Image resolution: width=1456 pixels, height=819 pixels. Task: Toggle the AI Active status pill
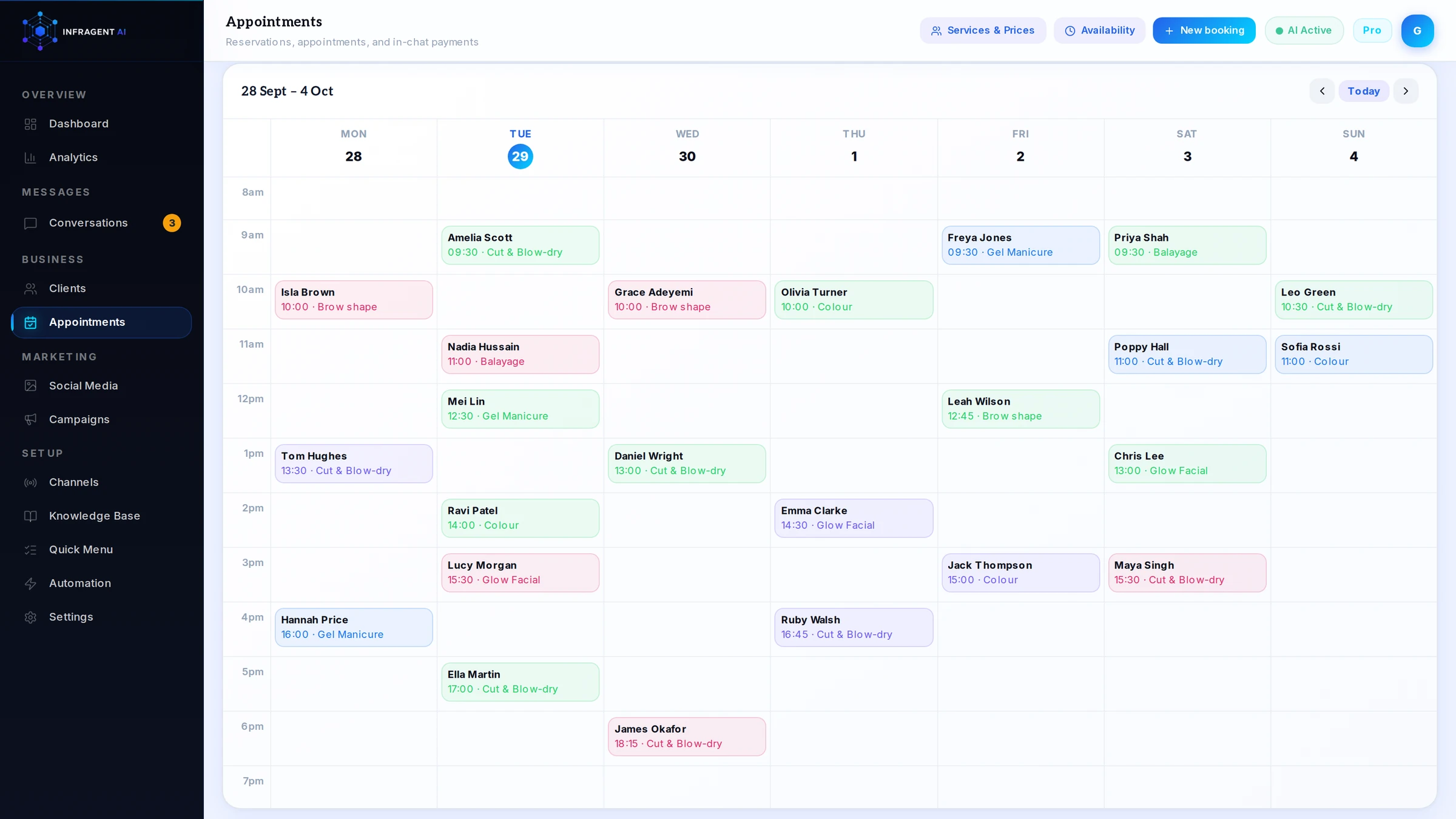point(1304,30)
